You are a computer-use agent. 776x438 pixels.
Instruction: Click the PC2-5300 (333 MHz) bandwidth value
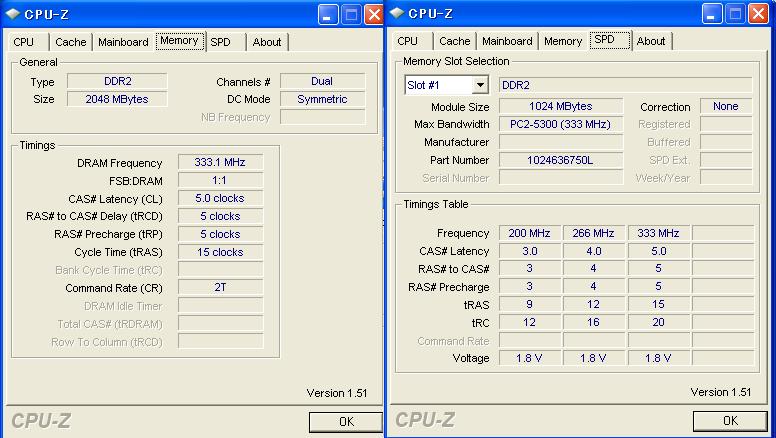tap(561, 124)
